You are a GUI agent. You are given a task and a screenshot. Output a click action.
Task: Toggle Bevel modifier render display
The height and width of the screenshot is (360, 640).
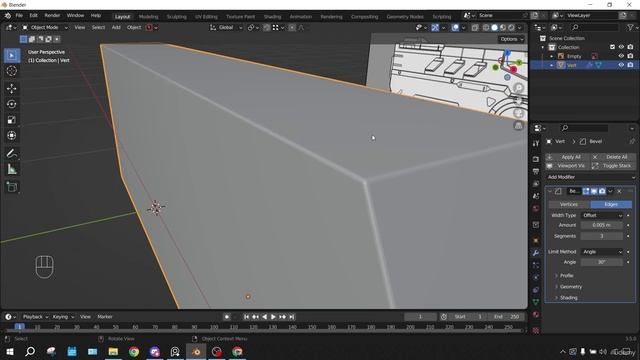602,191
